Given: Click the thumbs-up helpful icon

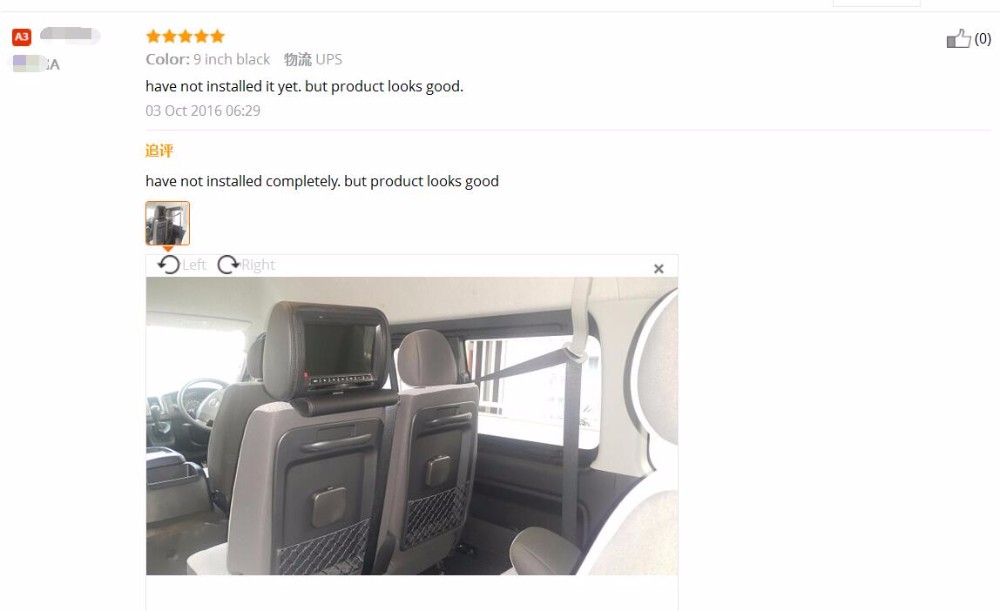Looking at the screenshot, I should point(958,39).
